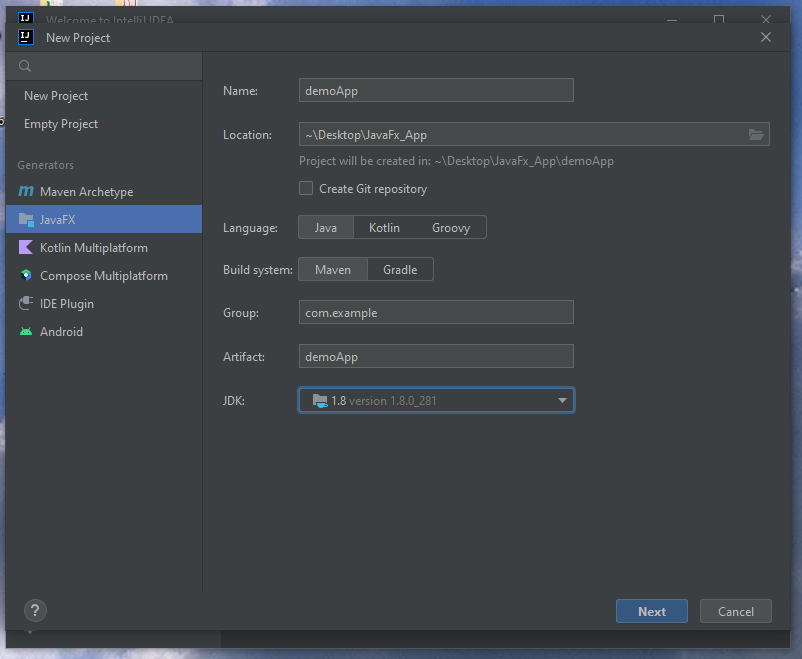Click the Generators section heading
Image resolution: width=802 pixels, height=659 pixels.
point(46,165)
